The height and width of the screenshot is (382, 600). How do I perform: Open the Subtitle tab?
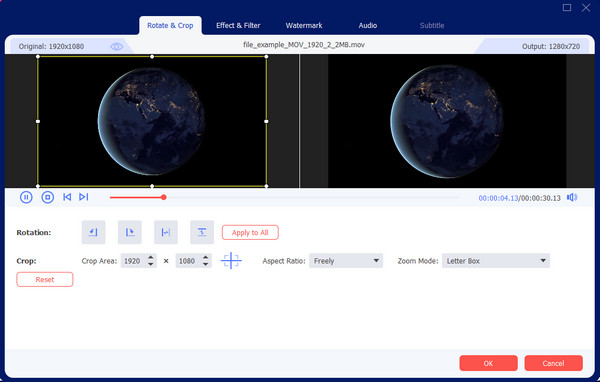coord(432,25)
